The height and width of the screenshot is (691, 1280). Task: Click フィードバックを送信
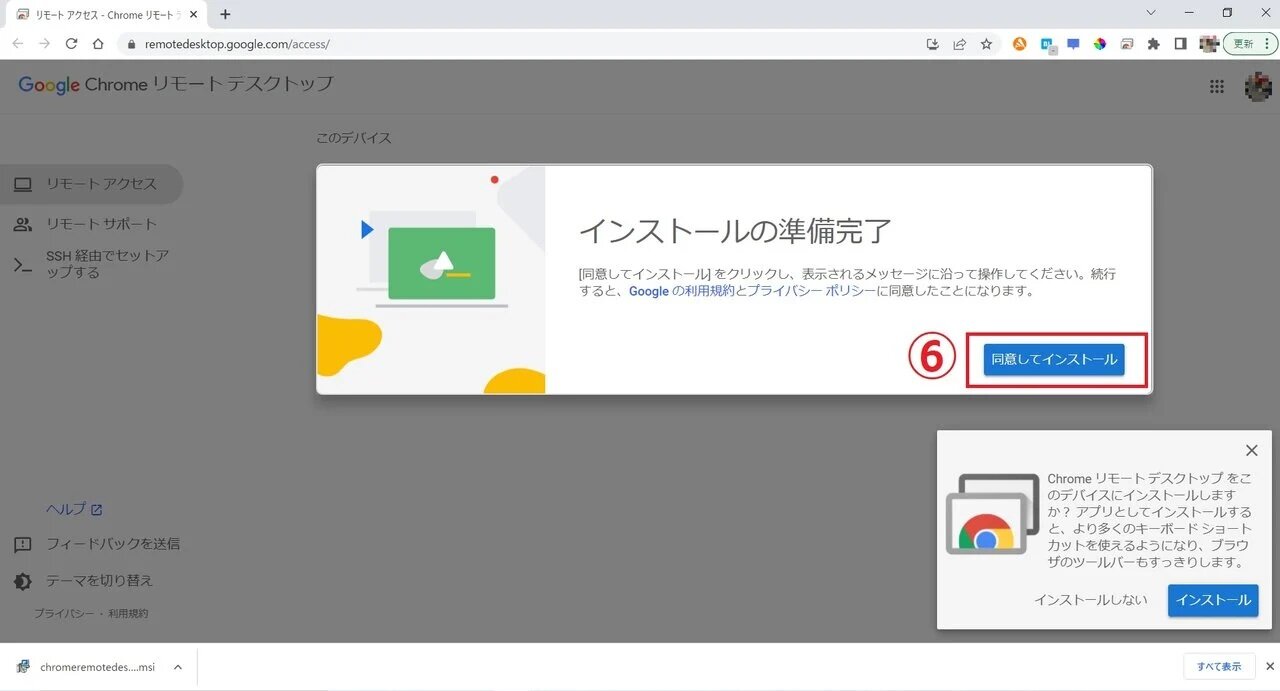(113, 544)
